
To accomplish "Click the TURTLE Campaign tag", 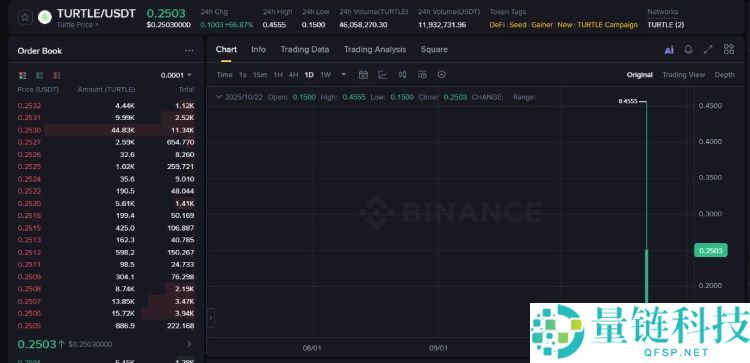I will click(x=607, y=24).
